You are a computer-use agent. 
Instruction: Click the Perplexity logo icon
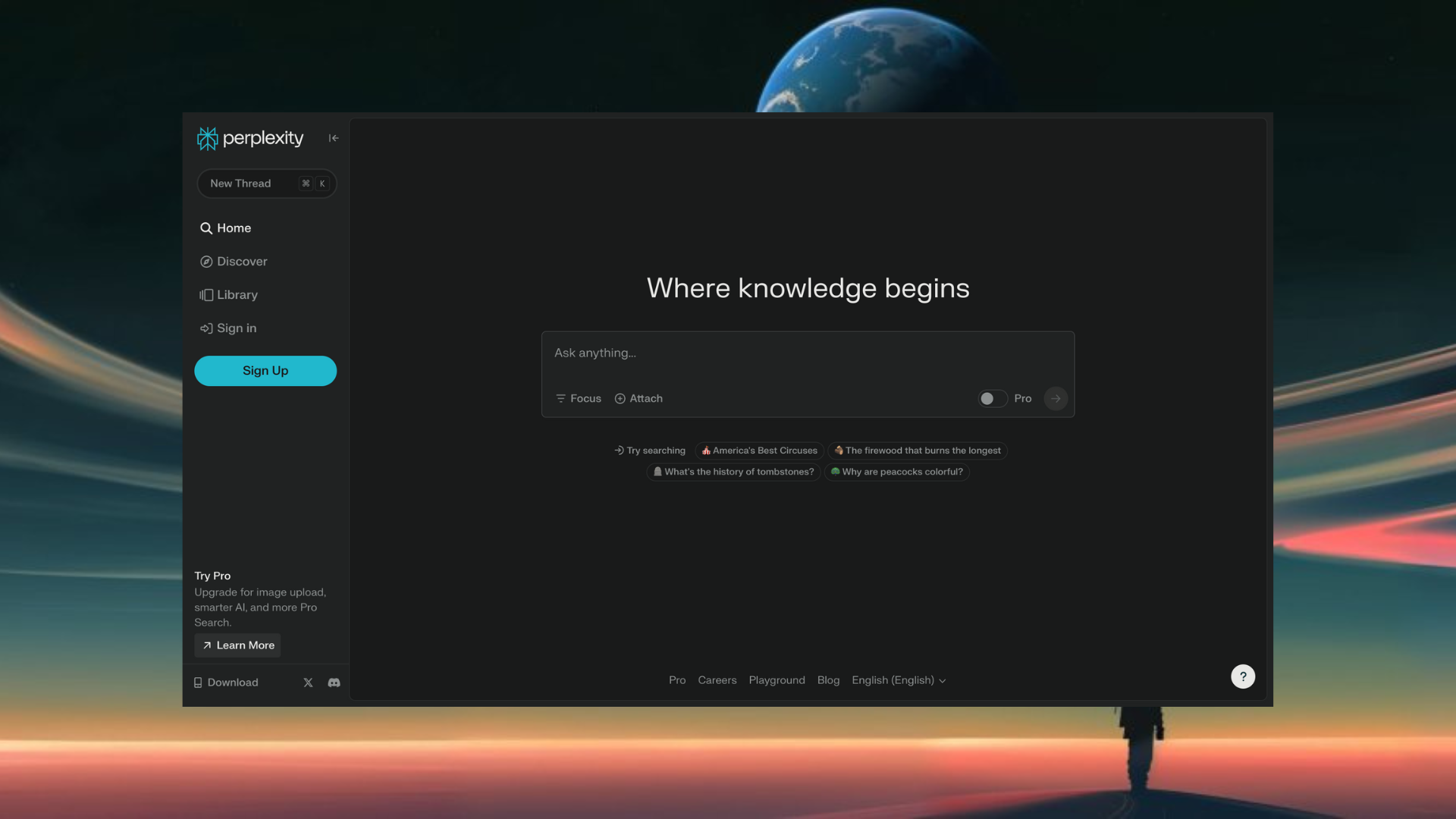[207, 138]
